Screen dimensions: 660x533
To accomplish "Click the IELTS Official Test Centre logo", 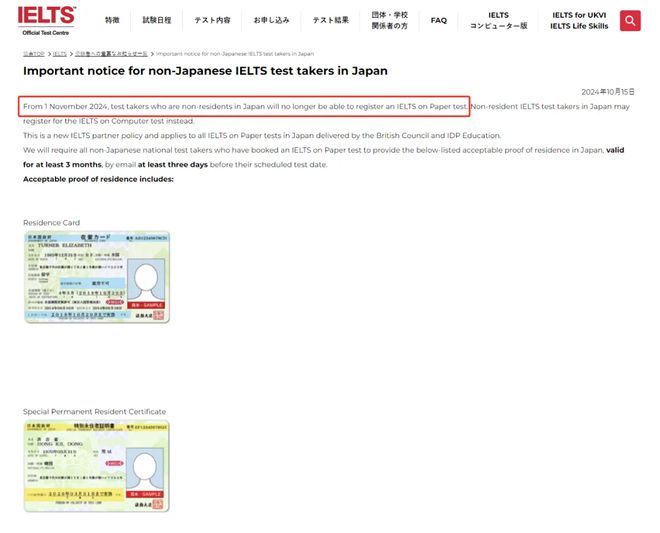I will 46,21.
